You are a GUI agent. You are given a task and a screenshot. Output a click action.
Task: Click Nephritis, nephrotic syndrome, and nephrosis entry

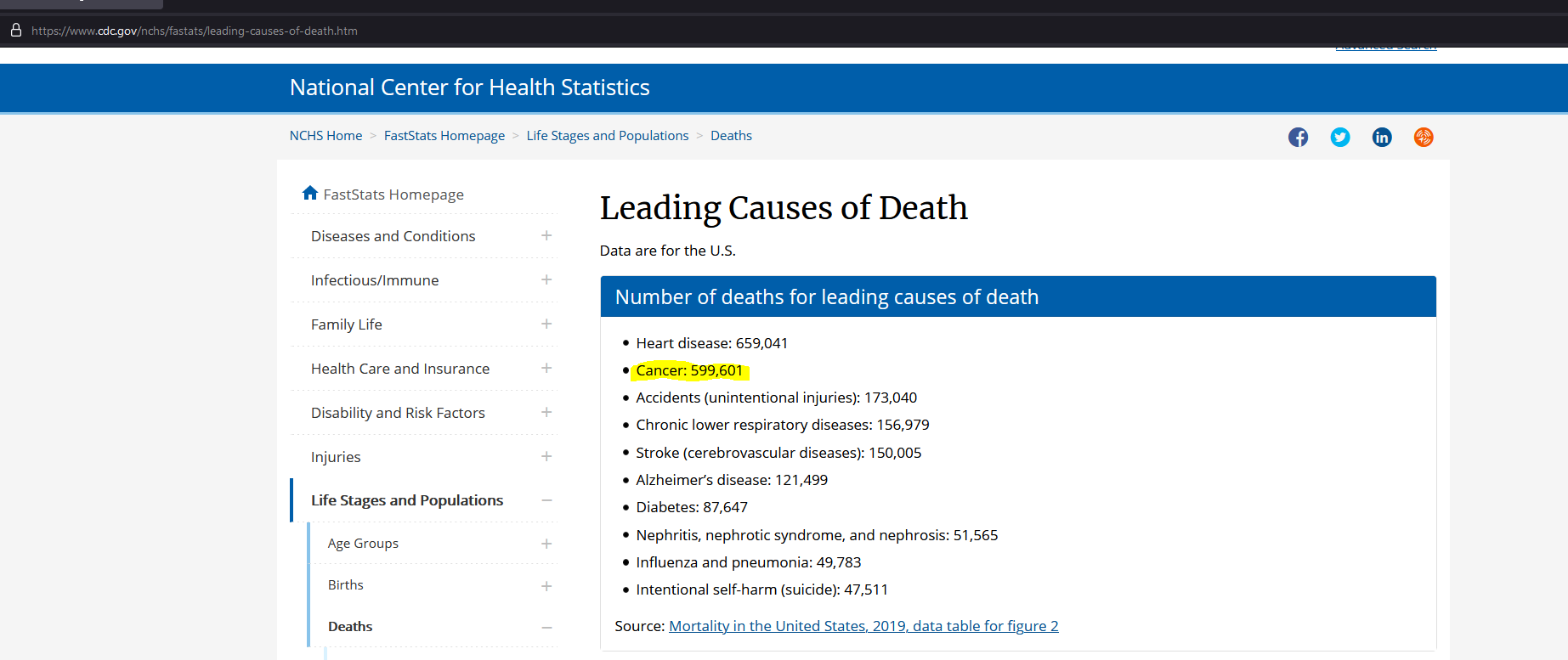[817, 535]
